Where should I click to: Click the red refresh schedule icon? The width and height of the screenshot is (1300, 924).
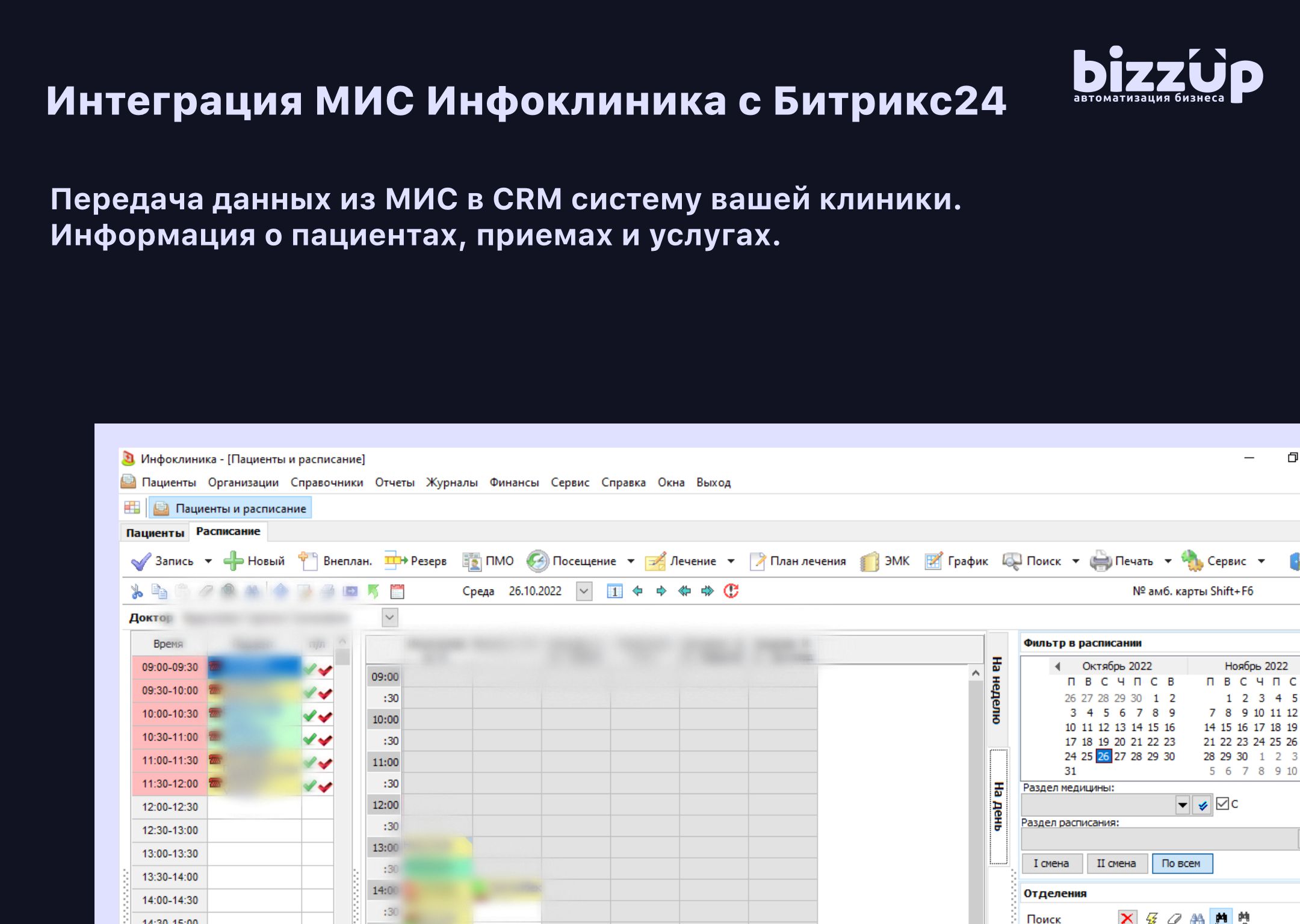point(731,591)
